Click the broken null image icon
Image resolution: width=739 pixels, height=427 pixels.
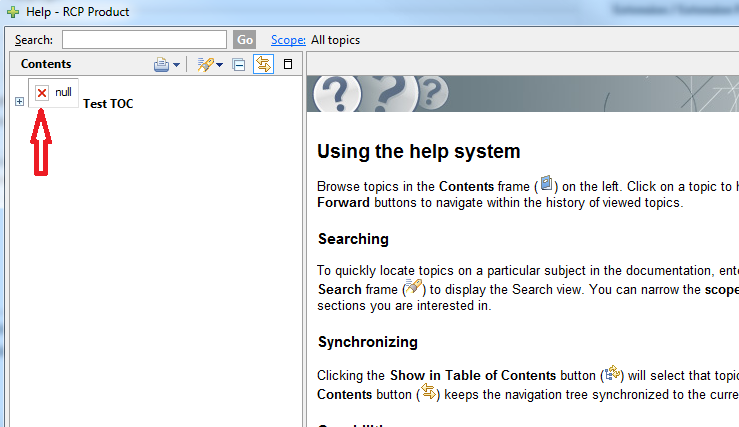point(42,93)
